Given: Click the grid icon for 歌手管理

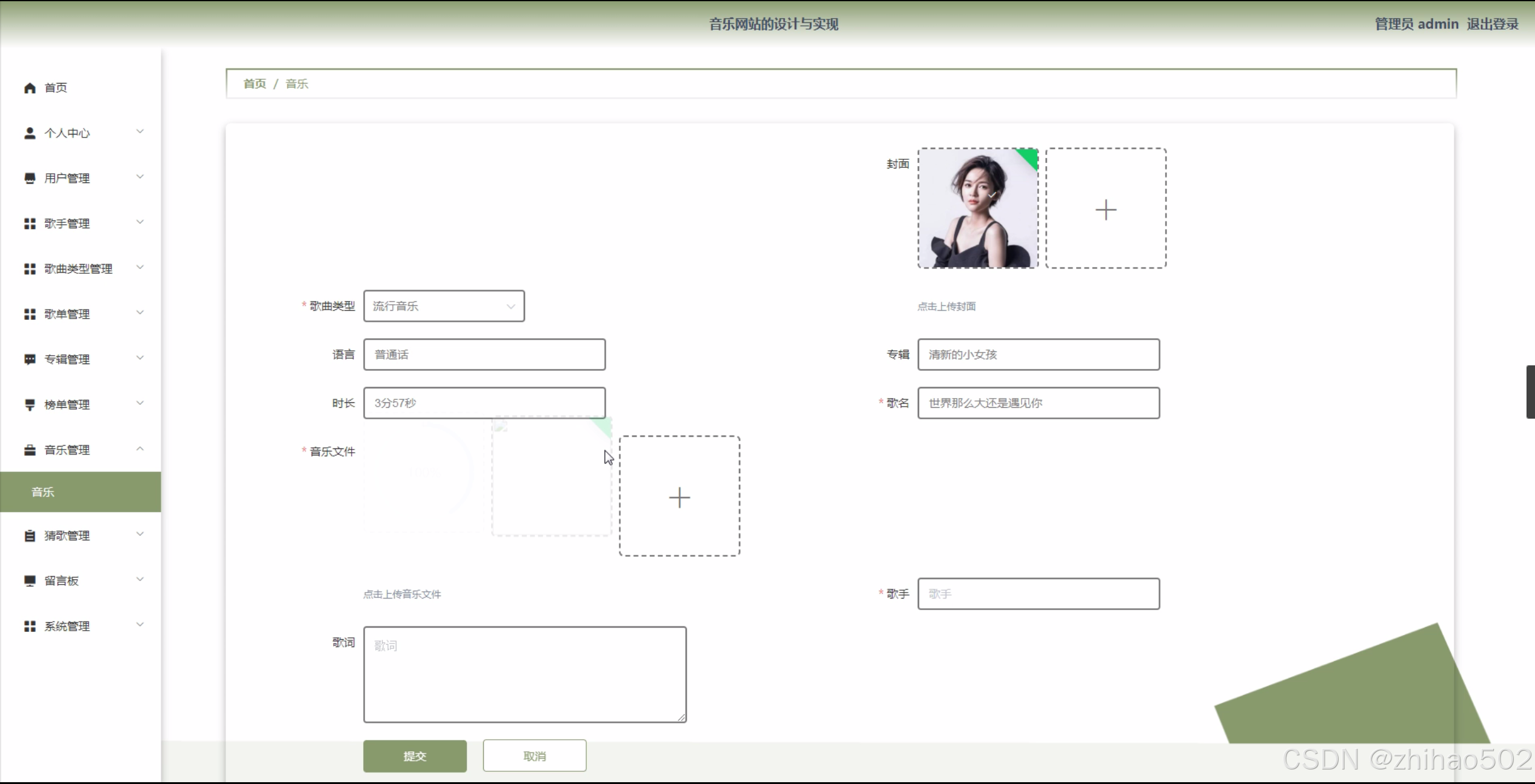Looking at the screenshot, I should coord(30,224).
